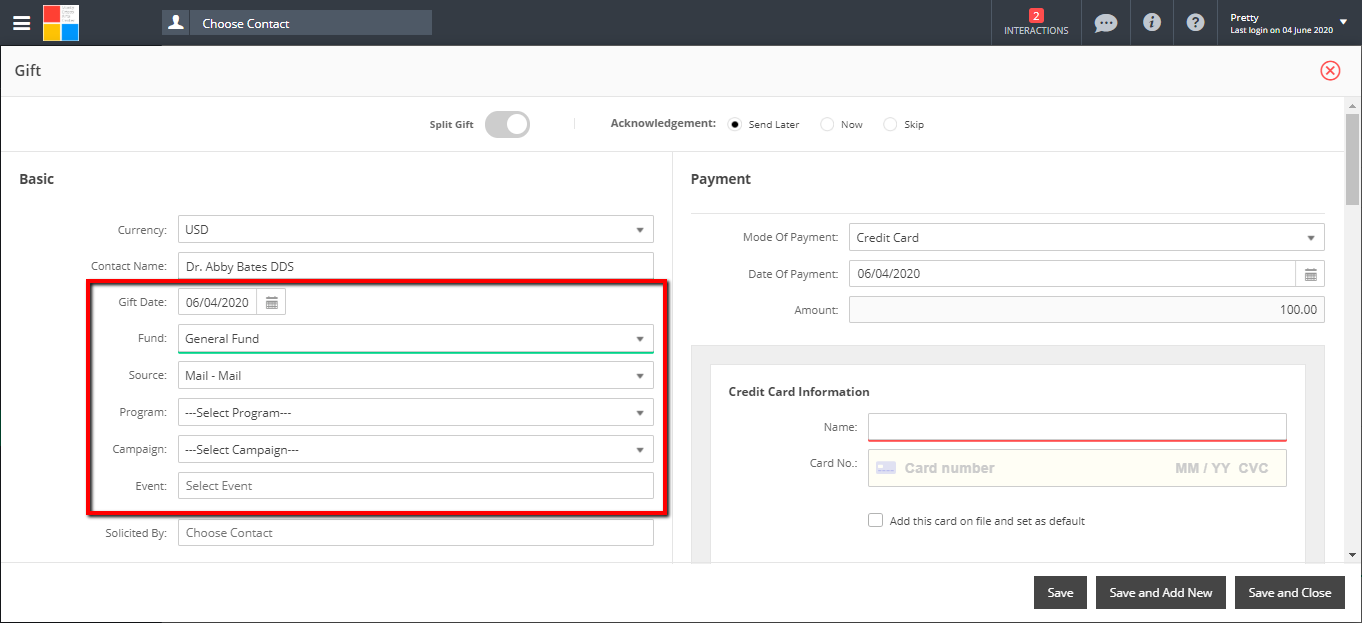Click the information icon in header
Image resolution: width=1362 pixels, height=623 pixels.
tap(1152, 22)
